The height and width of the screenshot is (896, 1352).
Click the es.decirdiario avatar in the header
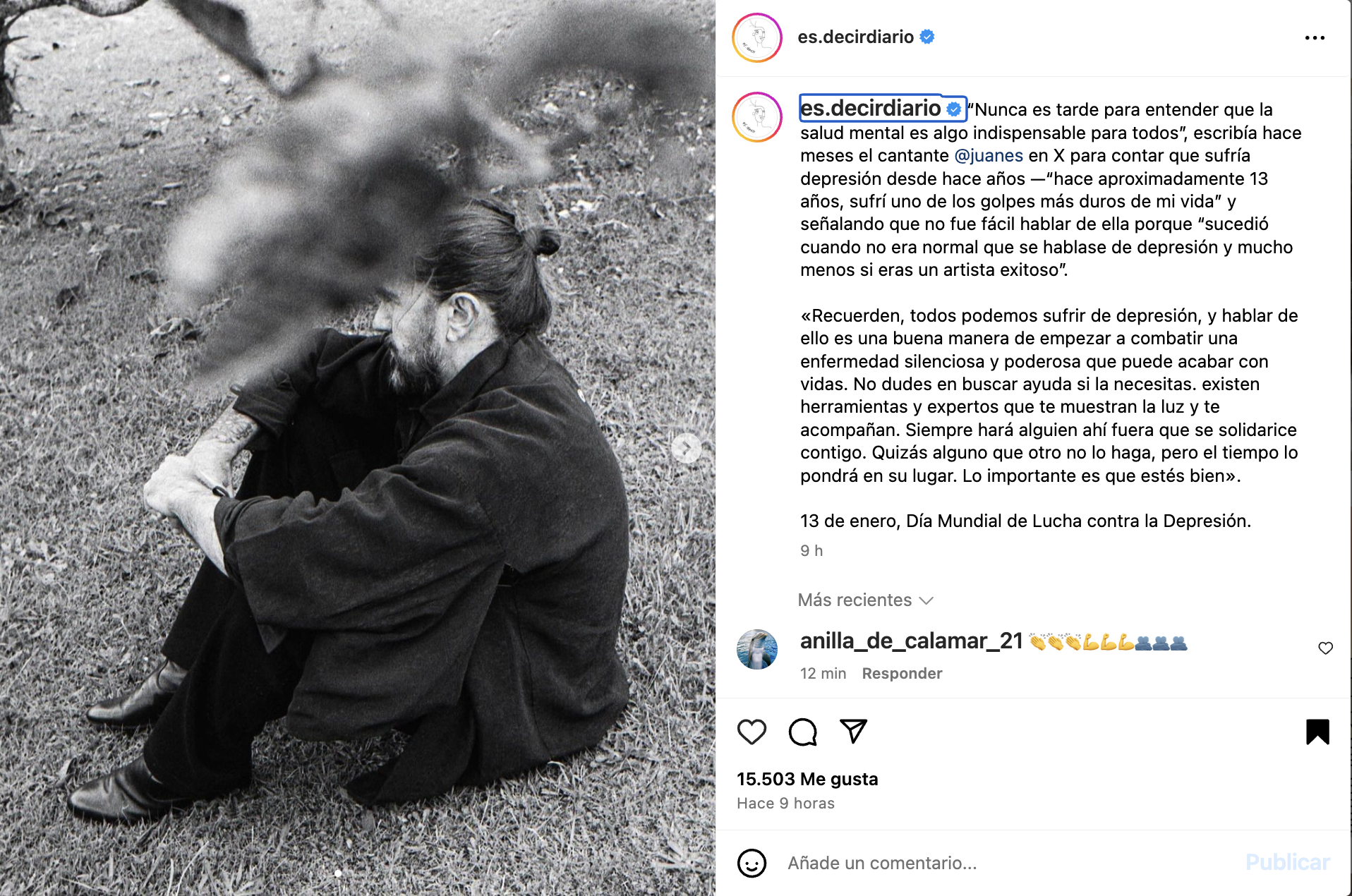(757, 37)
